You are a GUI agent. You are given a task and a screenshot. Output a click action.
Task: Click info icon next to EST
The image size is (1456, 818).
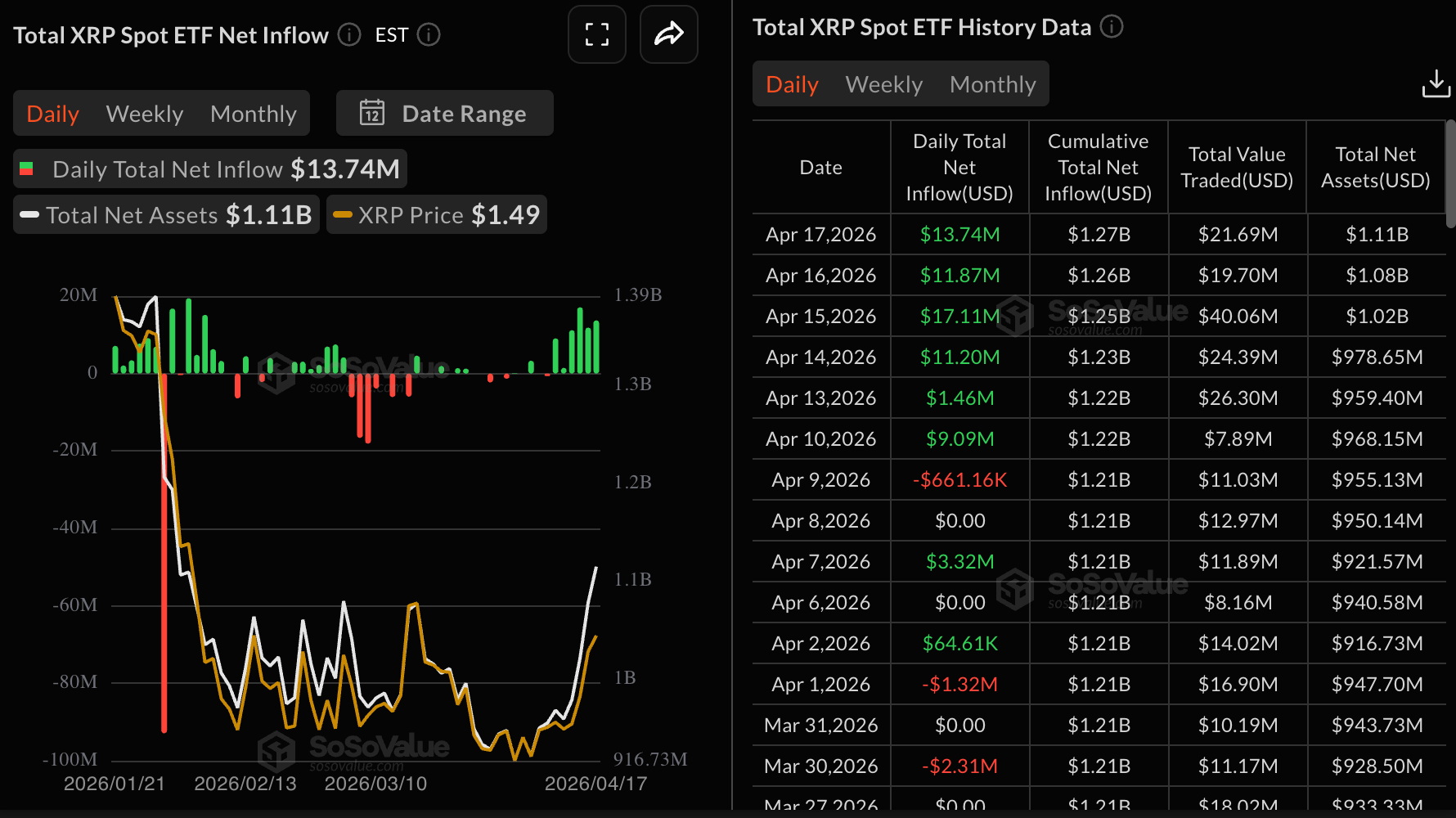pos(429,35)
